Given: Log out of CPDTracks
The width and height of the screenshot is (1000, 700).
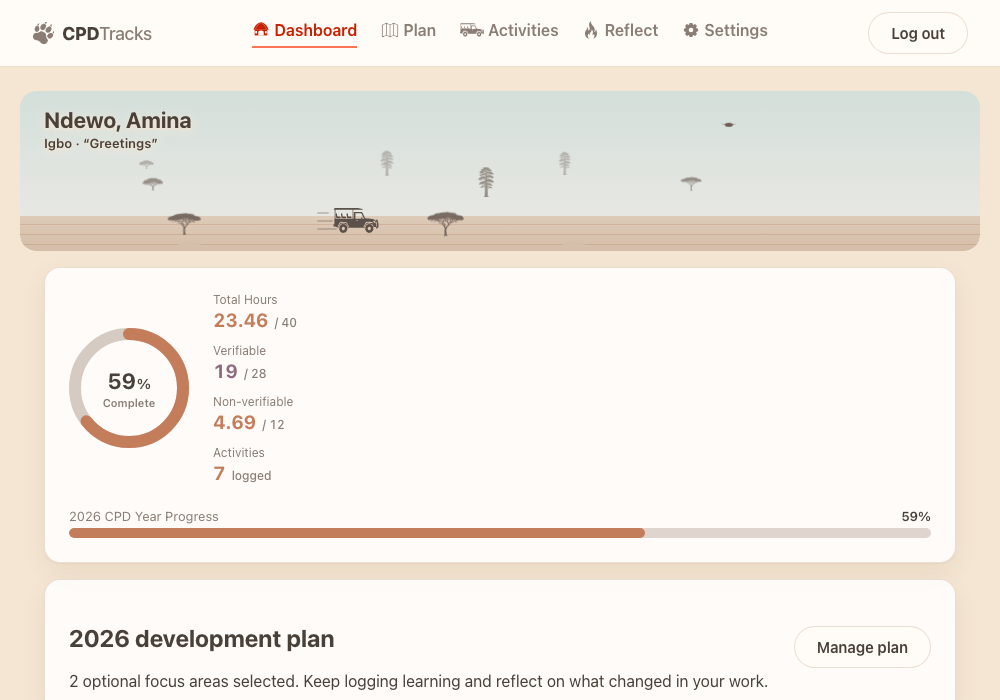Looking at the screenshot, I should (918, 33).
